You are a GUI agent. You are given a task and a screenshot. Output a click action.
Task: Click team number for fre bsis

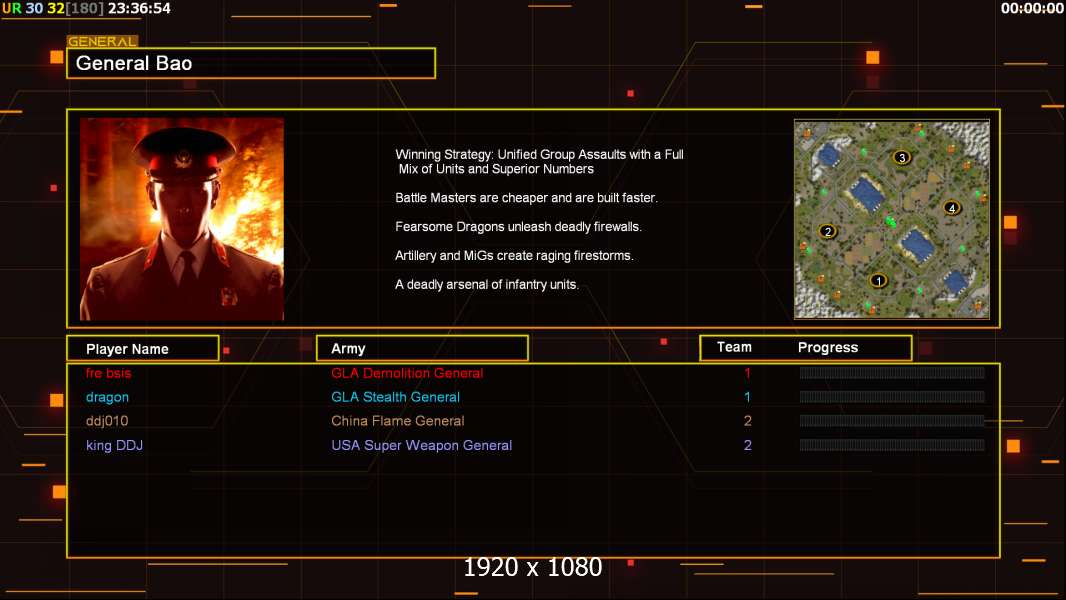pos(747,373)
